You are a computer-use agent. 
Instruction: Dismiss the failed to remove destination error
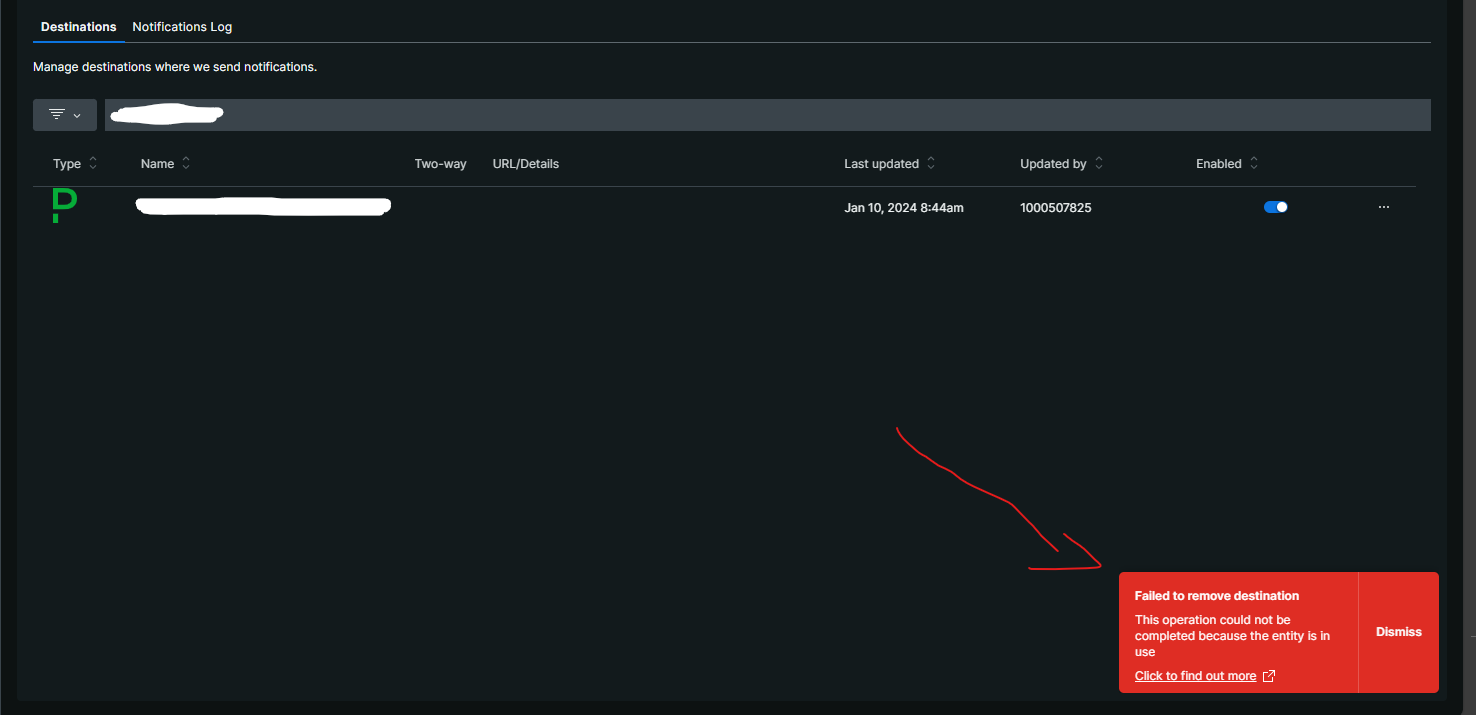tap(1397, 632)
